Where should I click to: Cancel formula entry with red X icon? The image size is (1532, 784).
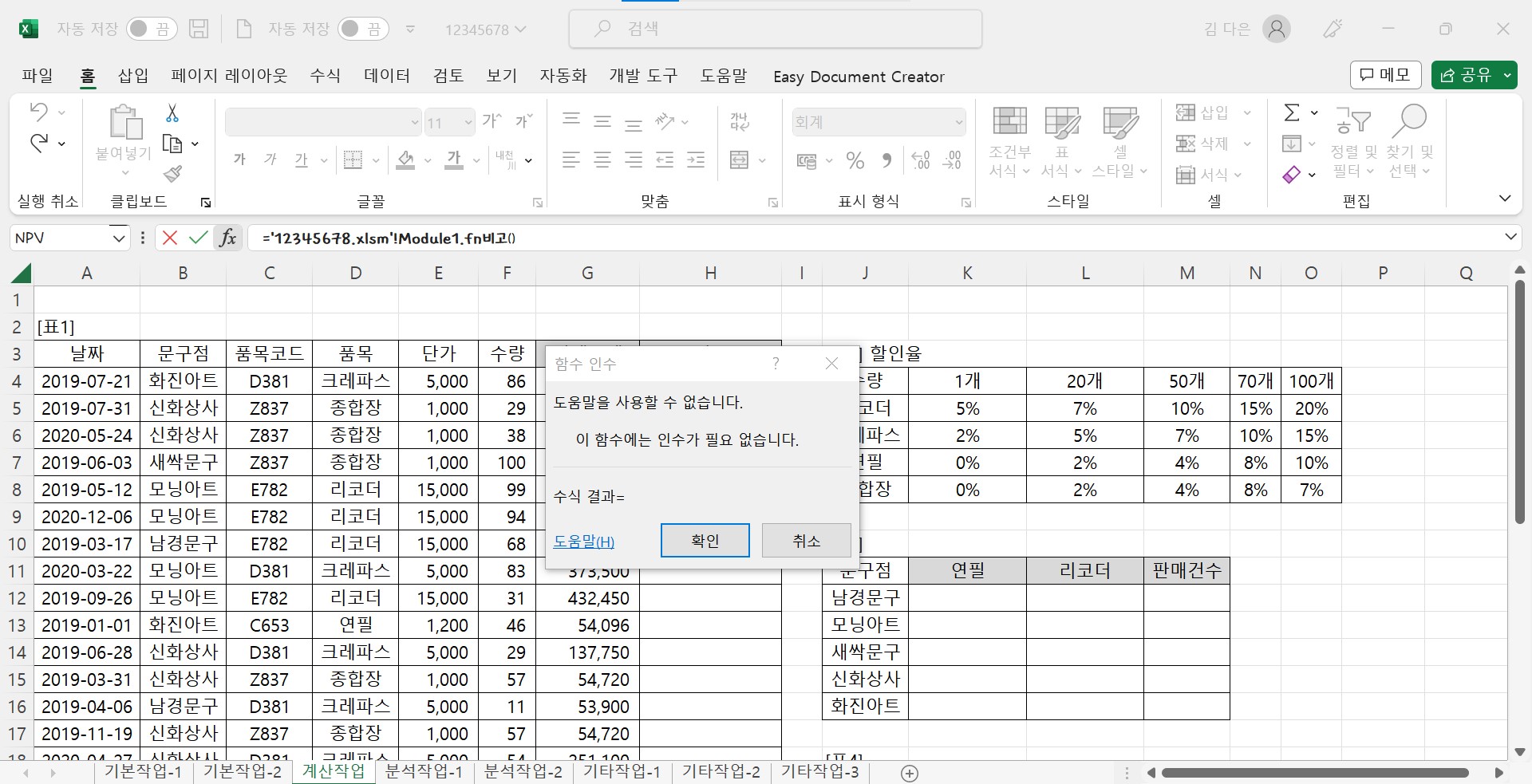point(169,238)
